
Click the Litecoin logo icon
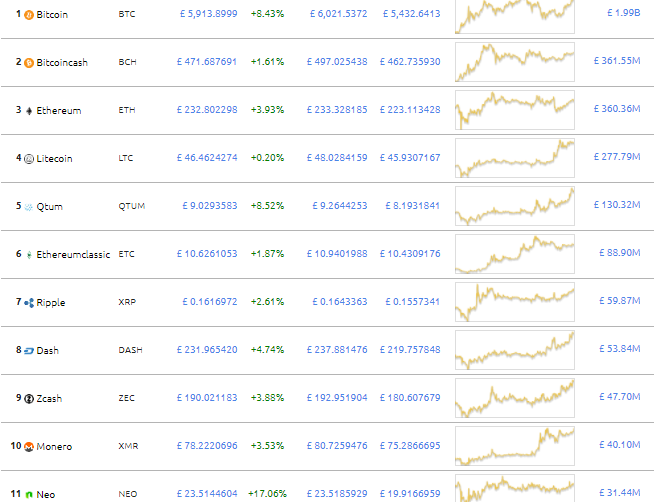pyautogui.click(x=29, y=158)
